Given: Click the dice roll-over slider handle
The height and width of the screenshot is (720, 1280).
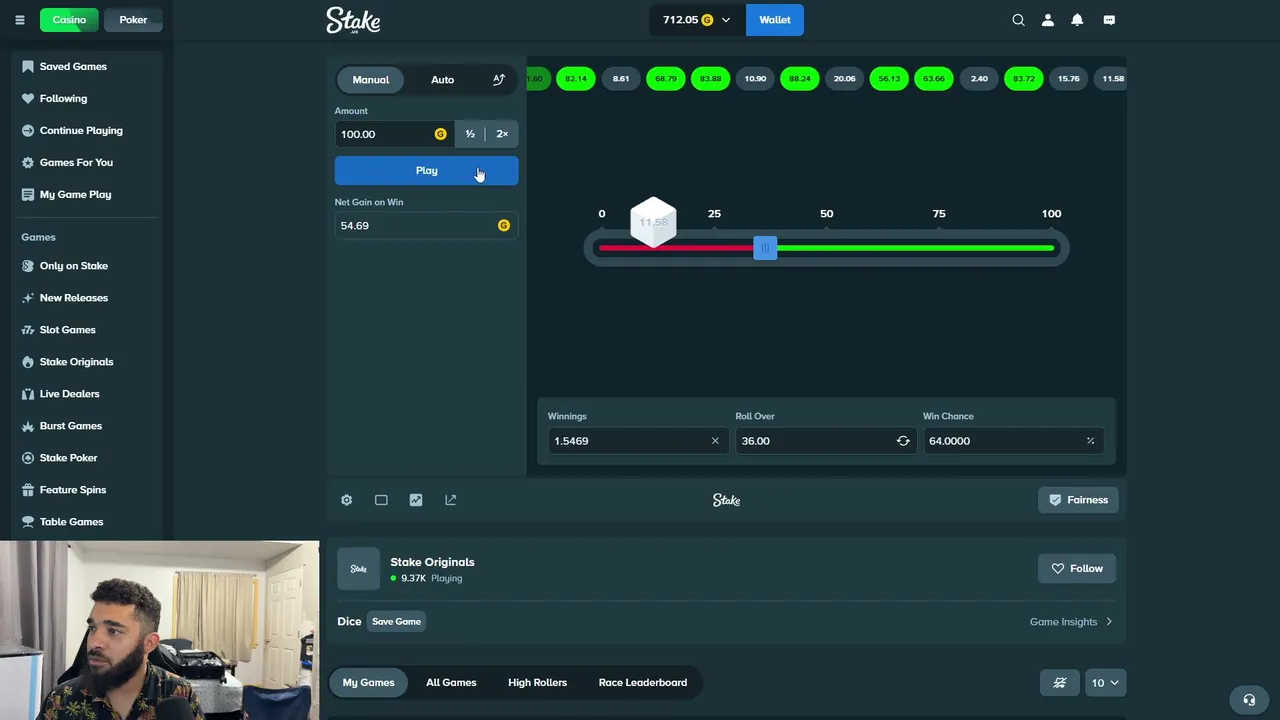Looking at the screenshot, I should click(x=765, y=248).
